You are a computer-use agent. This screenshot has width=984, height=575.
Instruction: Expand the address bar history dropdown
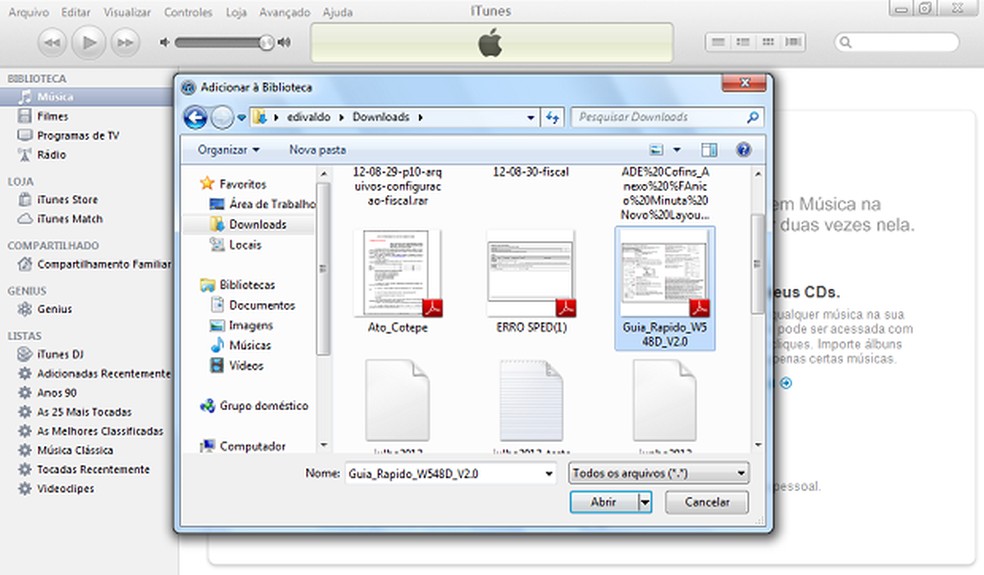(531, 117)
